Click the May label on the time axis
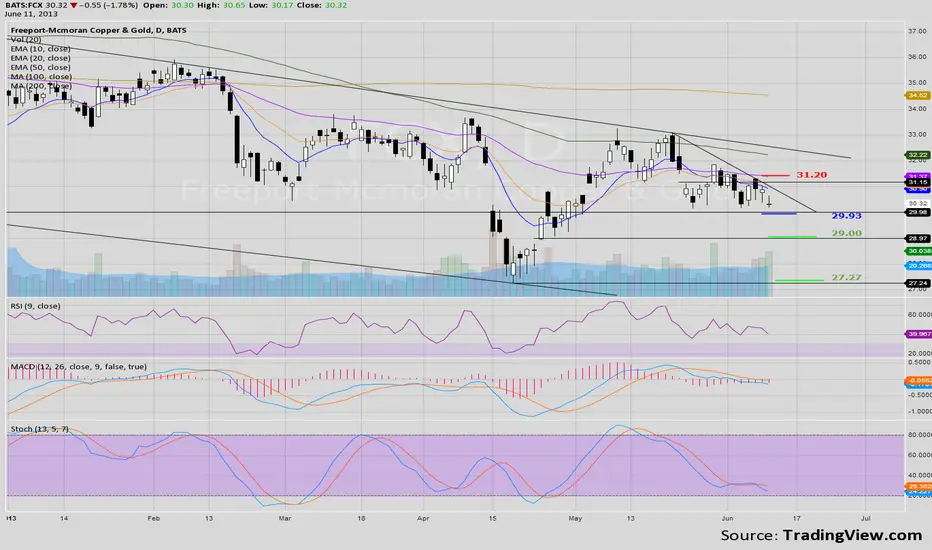Screen dimensions: 932x550 coord(575,518)
